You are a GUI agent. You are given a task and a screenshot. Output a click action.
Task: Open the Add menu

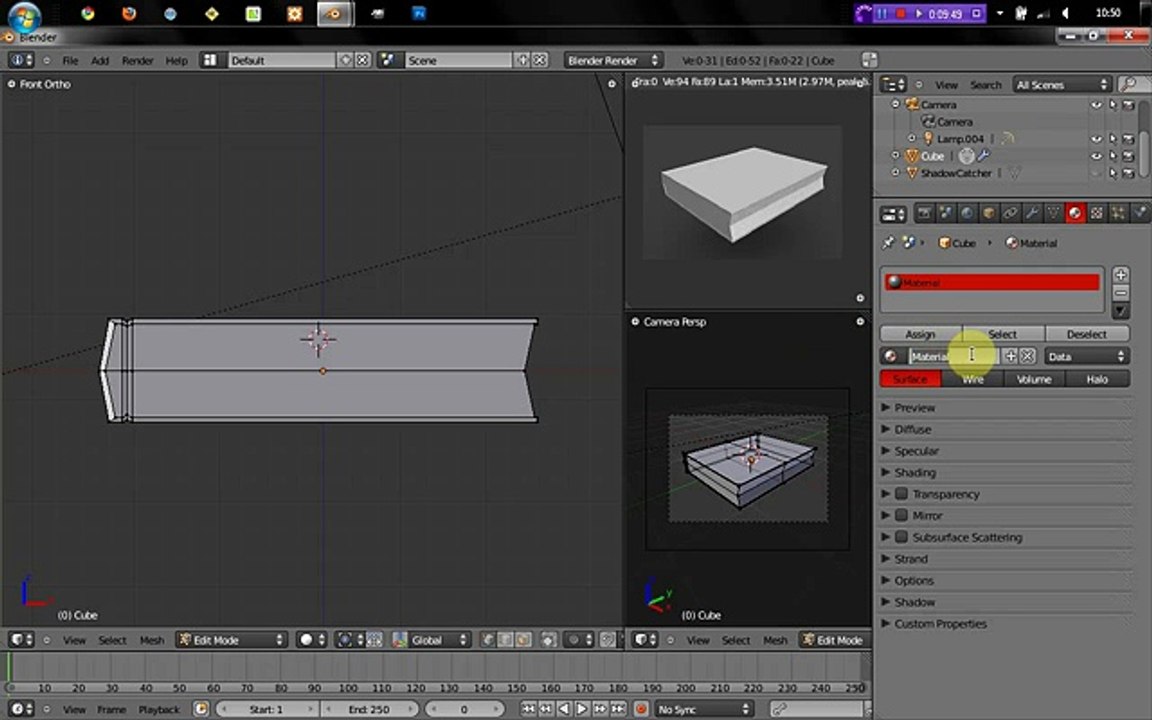[100, 60]
